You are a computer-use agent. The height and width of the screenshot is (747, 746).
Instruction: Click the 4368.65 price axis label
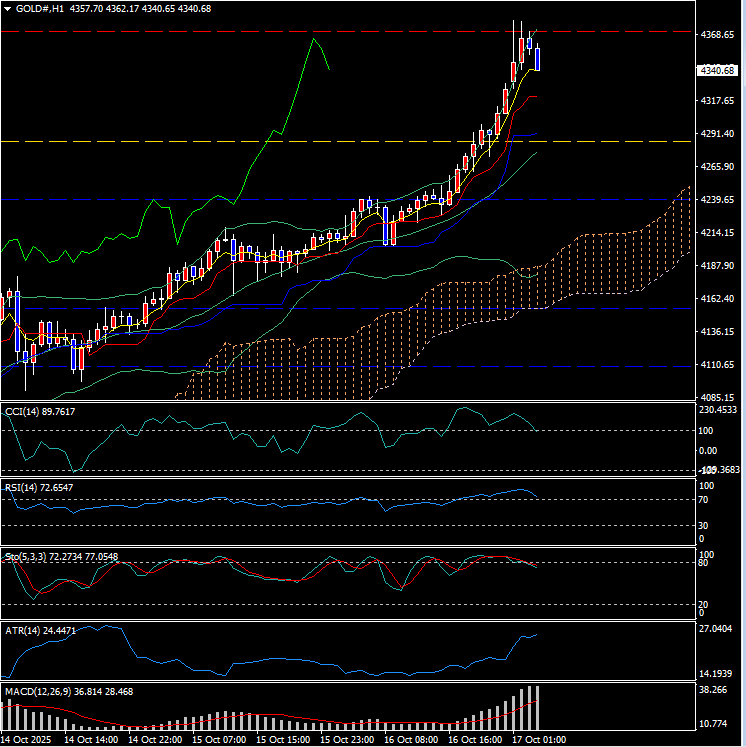(x=718, y=35)
